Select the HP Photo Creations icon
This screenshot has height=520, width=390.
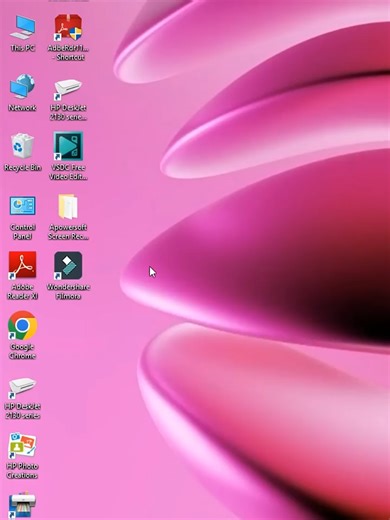[x=22, y=445]
